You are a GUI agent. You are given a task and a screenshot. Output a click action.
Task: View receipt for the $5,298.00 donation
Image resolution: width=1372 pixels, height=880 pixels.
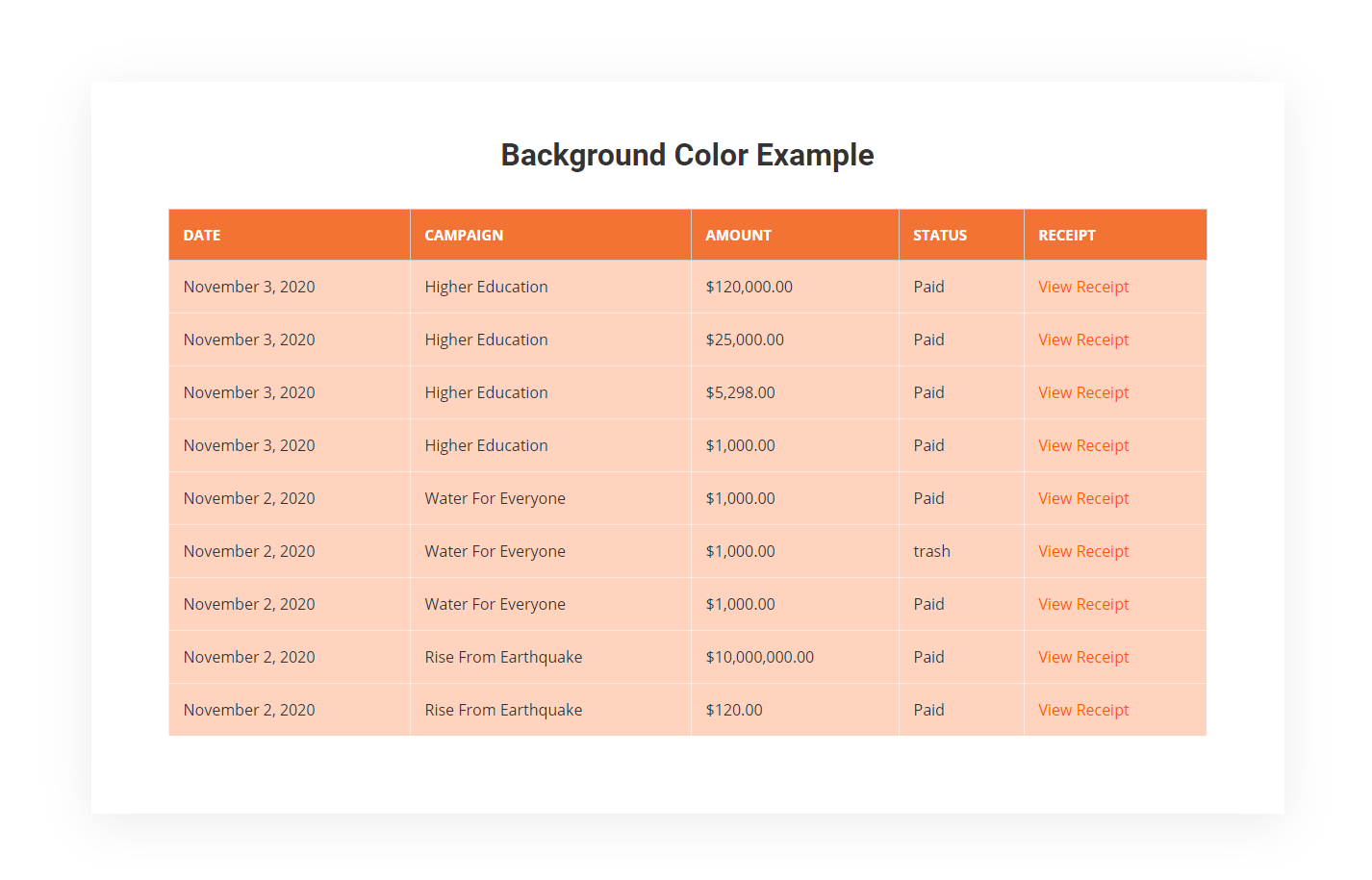[1083, 392]
